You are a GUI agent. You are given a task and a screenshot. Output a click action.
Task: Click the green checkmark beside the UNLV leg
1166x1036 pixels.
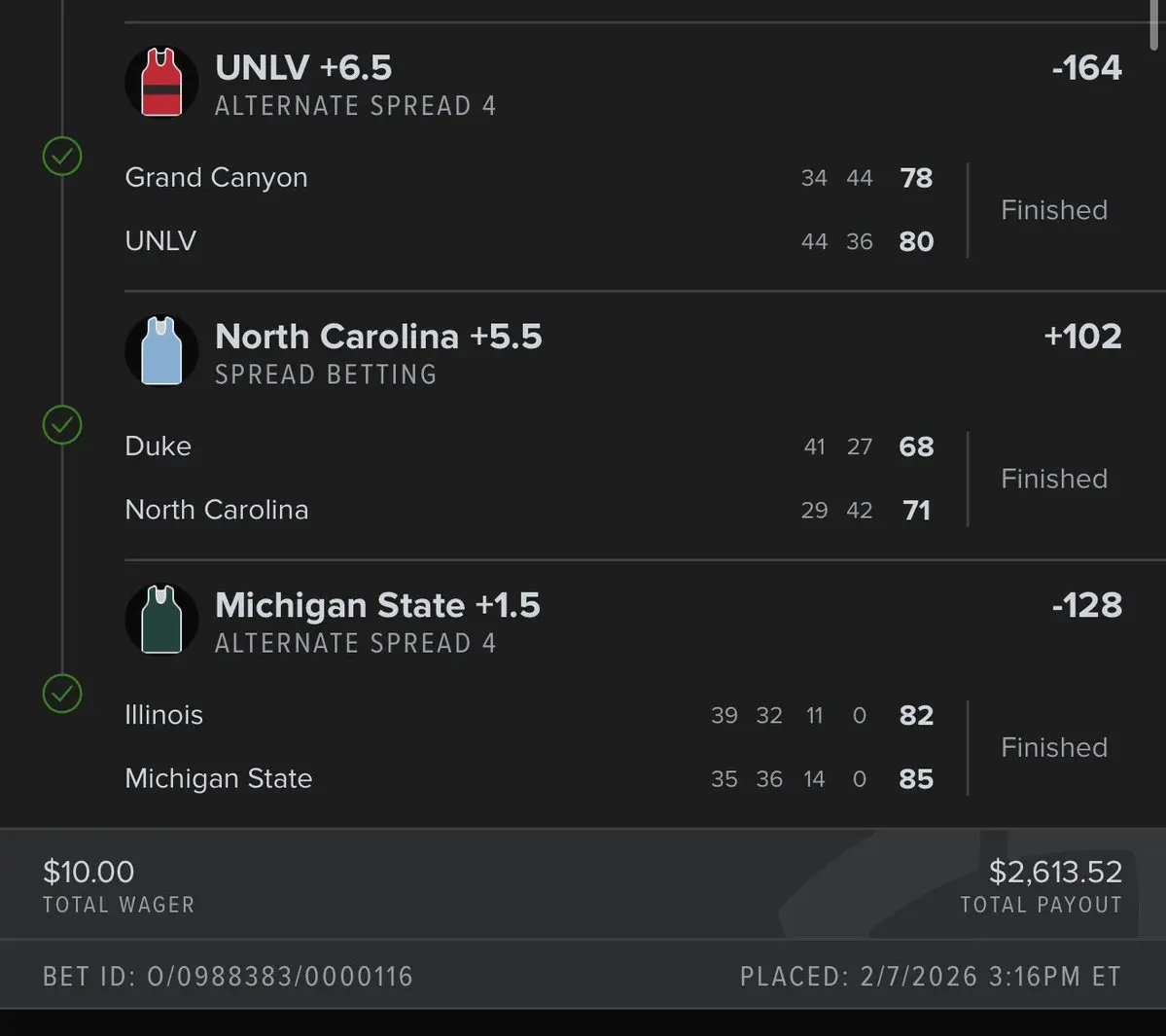[62, 156]
